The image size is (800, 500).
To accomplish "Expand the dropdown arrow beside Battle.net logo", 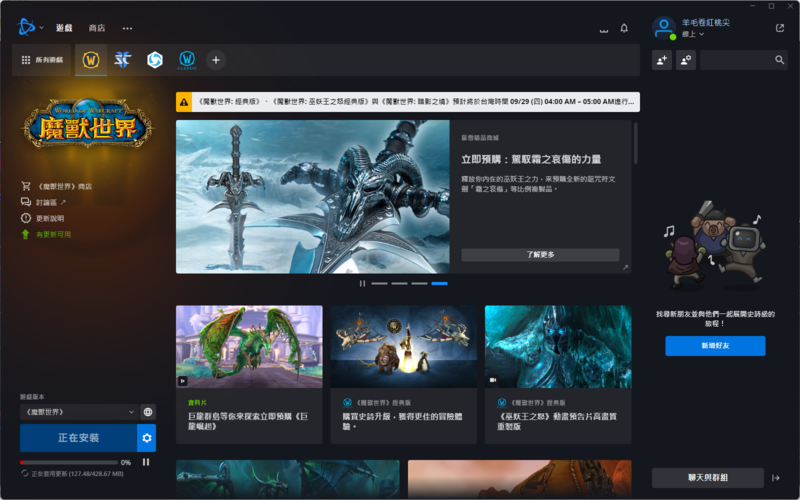I will point(41,28).
